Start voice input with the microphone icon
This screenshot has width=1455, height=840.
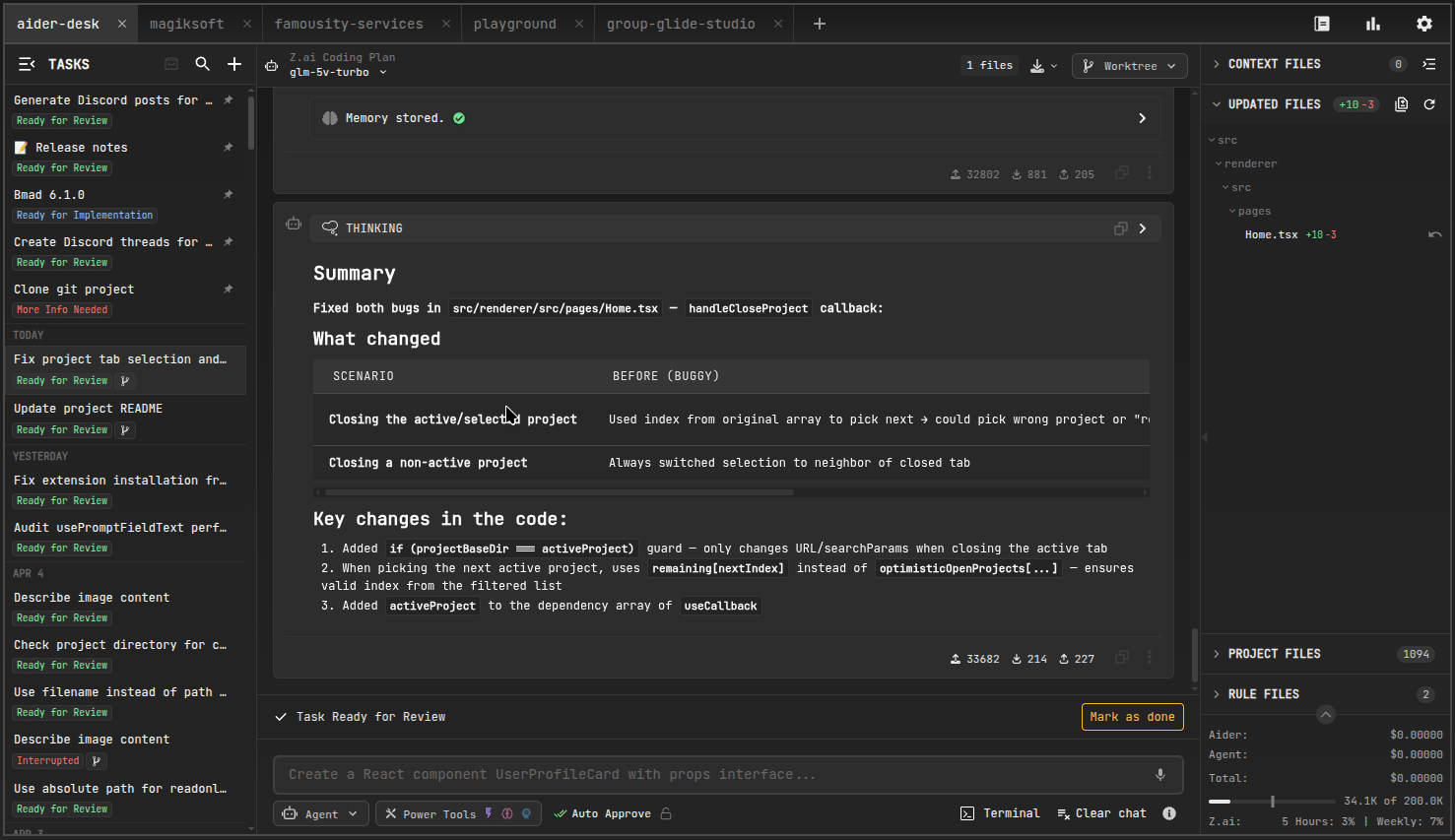click(x=1160, y=775)
